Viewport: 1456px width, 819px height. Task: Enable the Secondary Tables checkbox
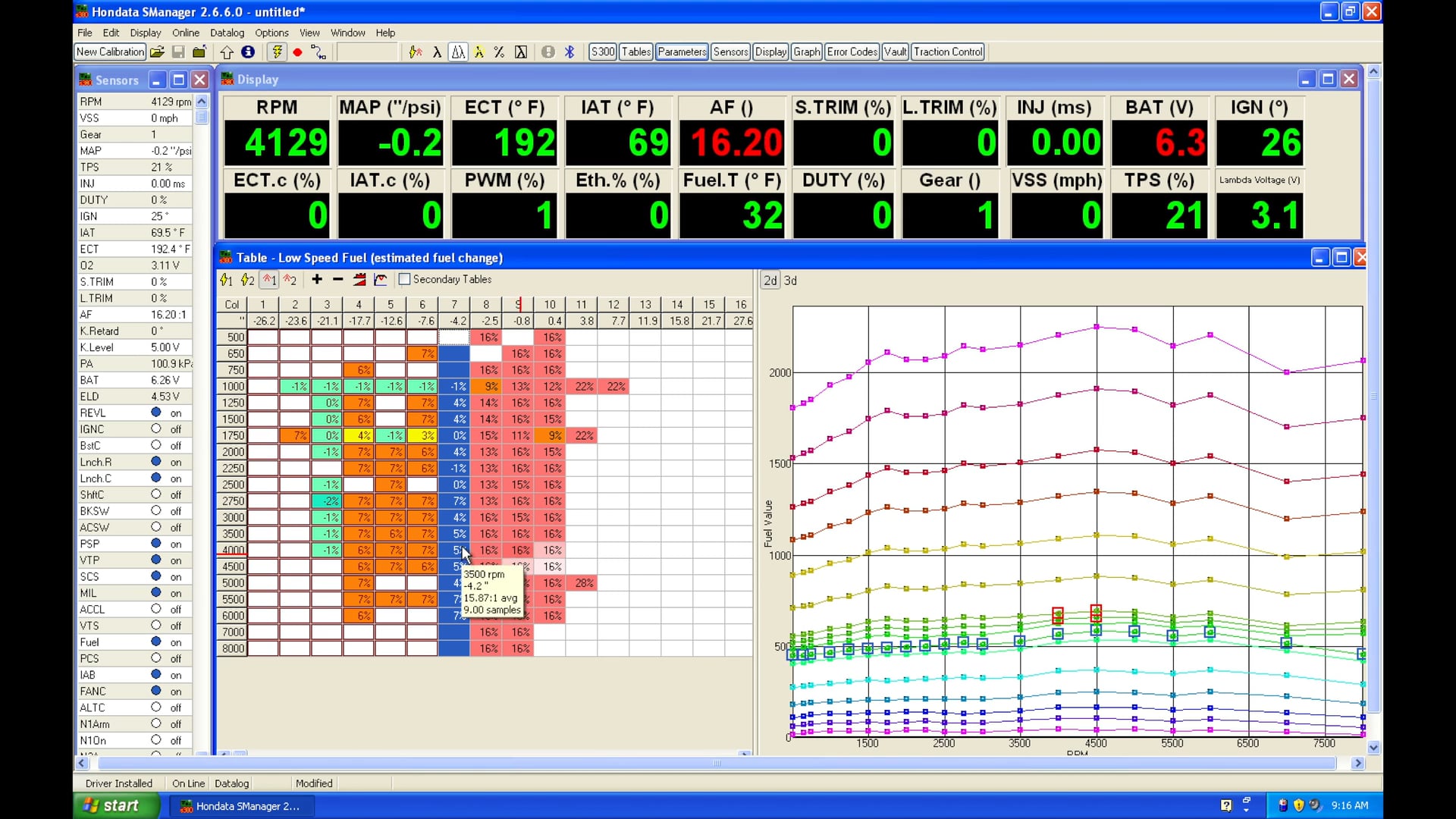[405, 280]
